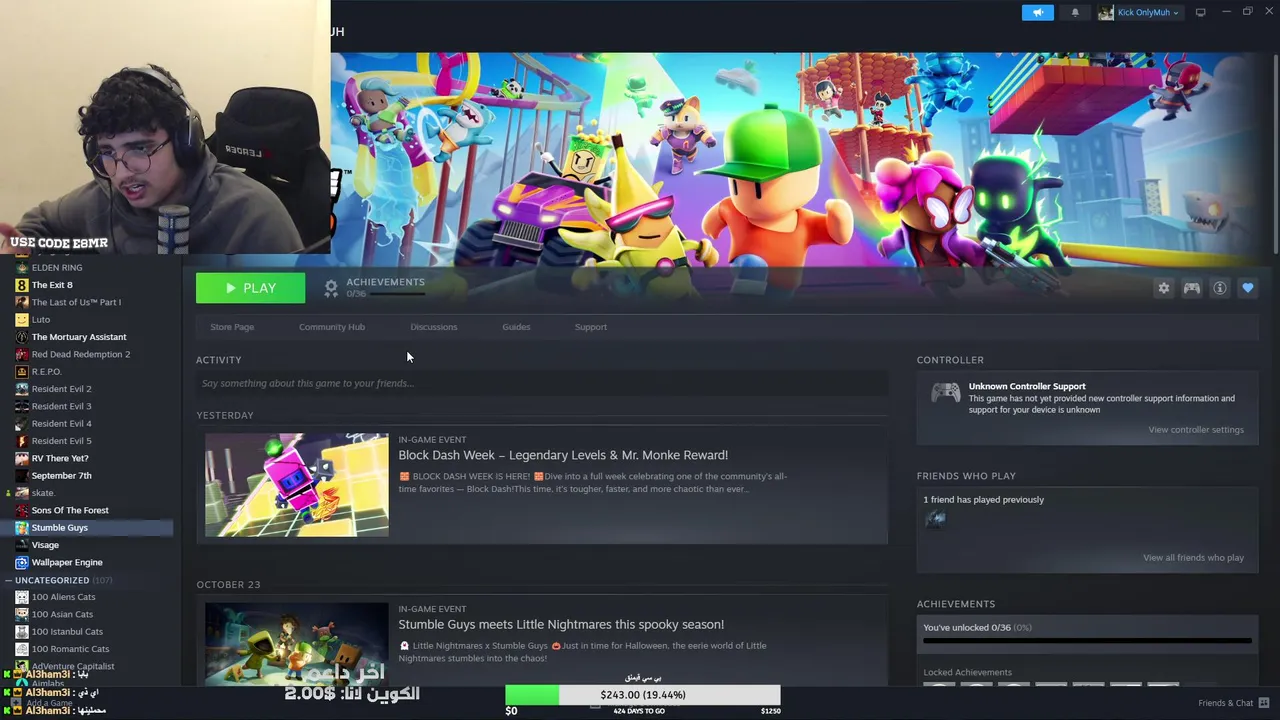The image size is (1280, 720).
Task: Click ELDEN RING game icon in library
Action: (21, 268)
